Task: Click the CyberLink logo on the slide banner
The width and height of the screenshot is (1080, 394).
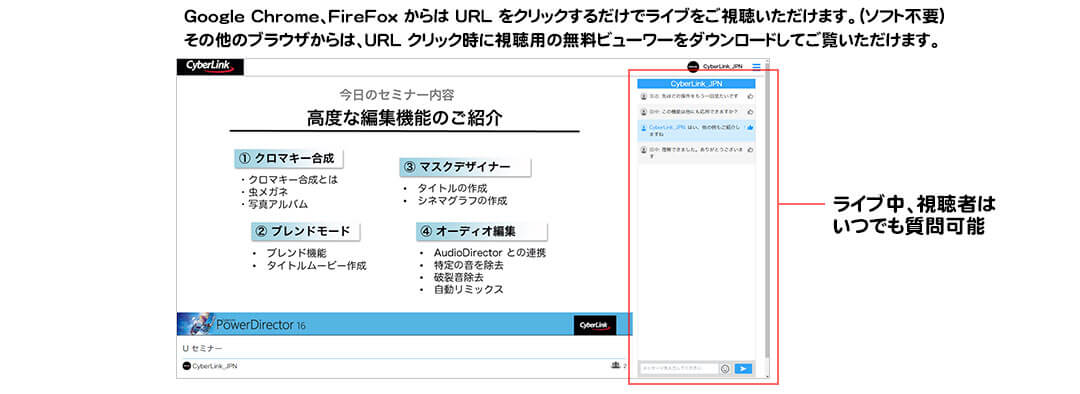Action: pos(595,325)
